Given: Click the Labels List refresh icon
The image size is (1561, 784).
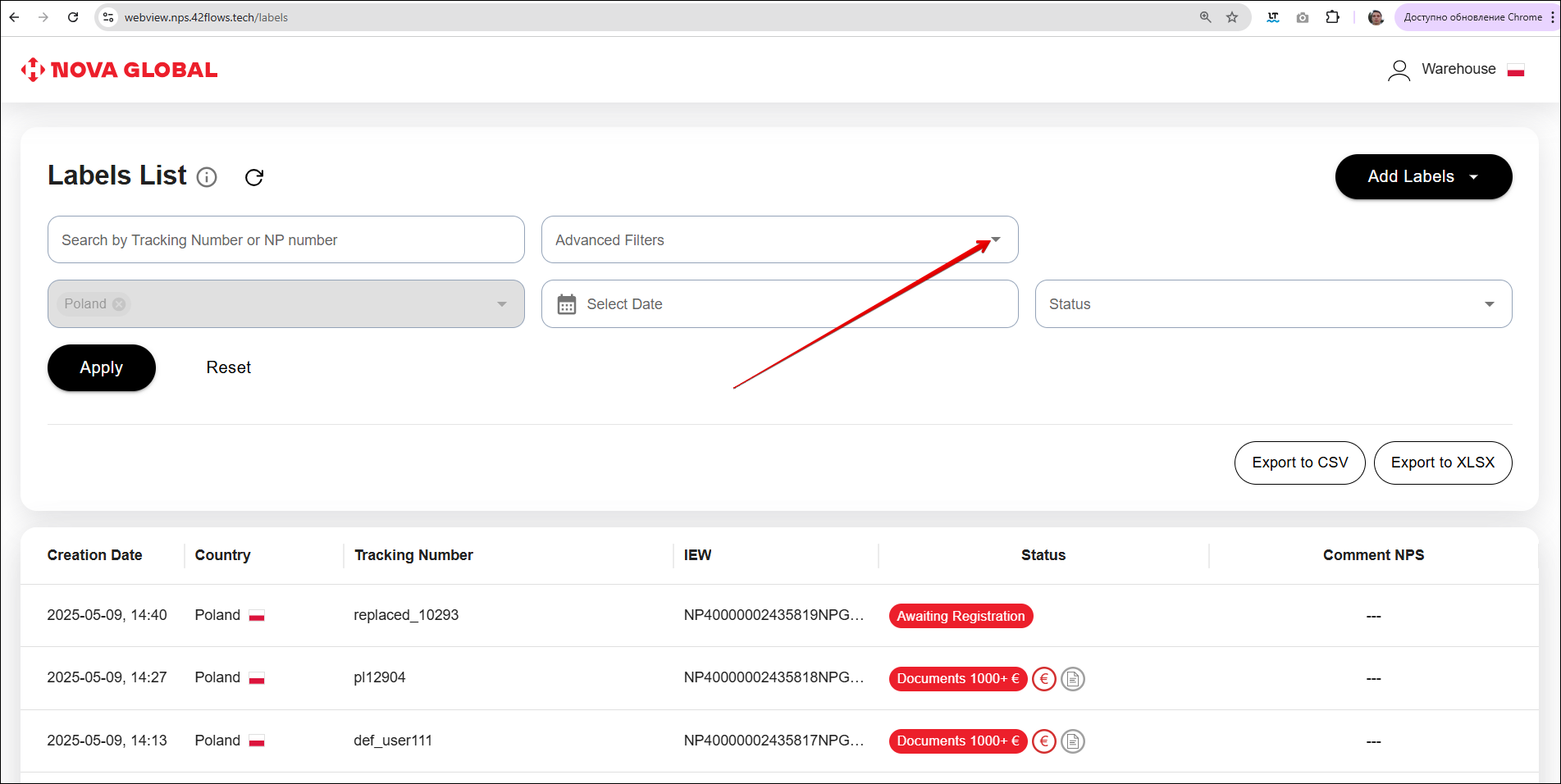Looking at the screenshot, I should point(254,177).
